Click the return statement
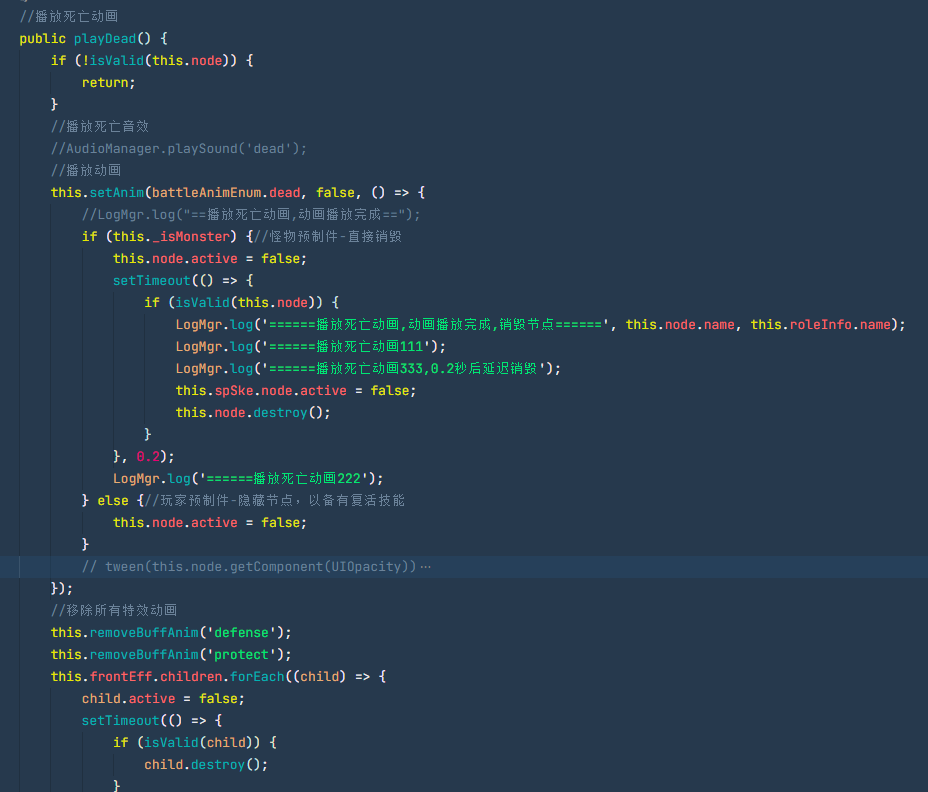The image size is (928, 792). coord(108,82)
